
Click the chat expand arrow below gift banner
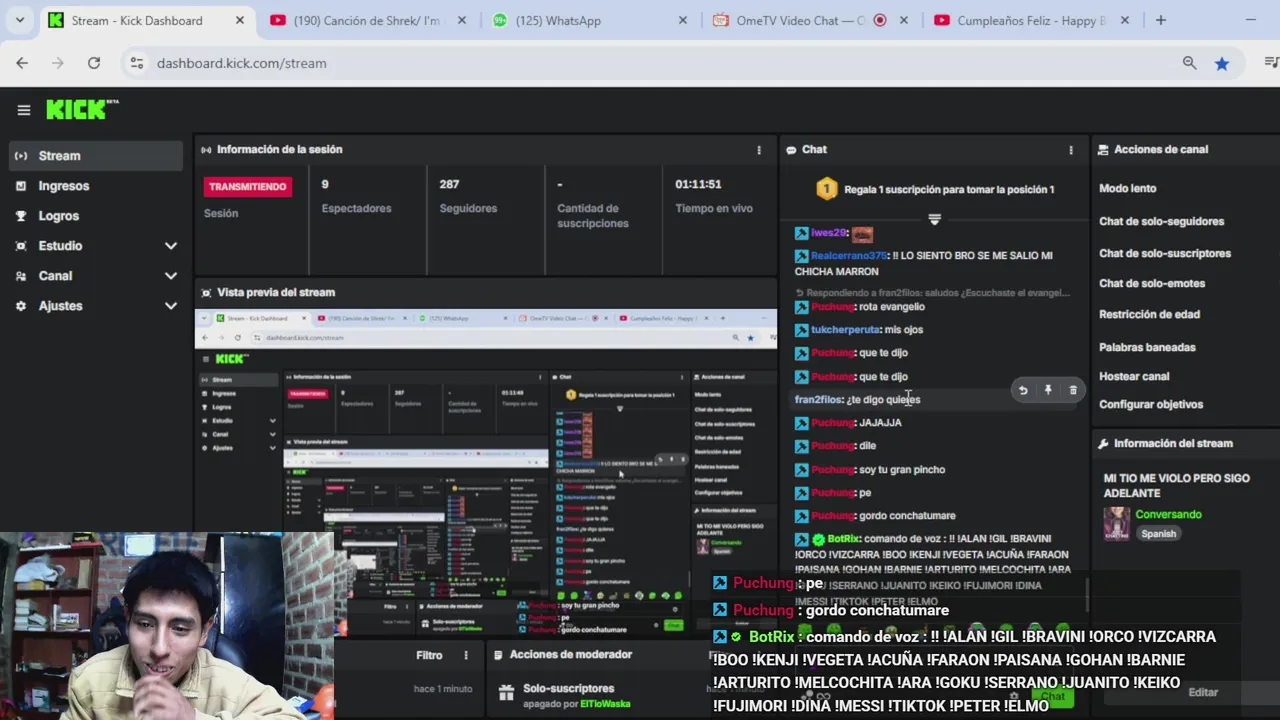934,219
